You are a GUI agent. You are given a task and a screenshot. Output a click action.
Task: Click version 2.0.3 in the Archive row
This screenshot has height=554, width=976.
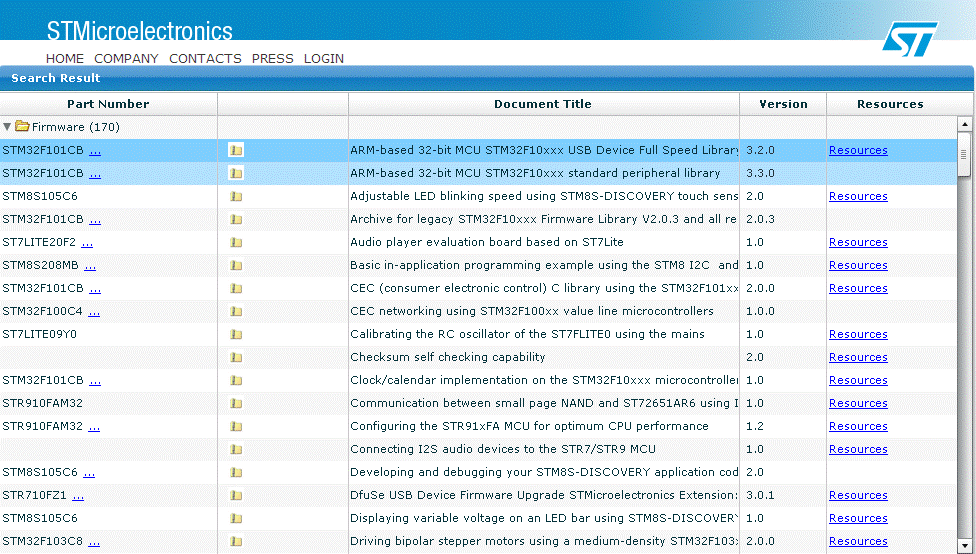click(x=760, y=219)
